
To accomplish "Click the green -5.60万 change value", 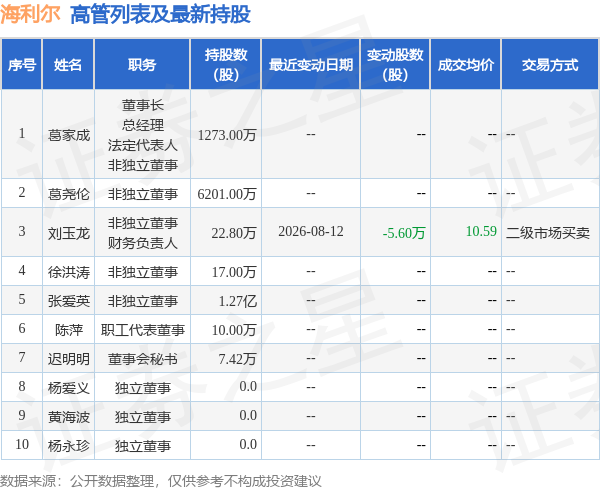I will pyautogui.click(x=404, y=233).
